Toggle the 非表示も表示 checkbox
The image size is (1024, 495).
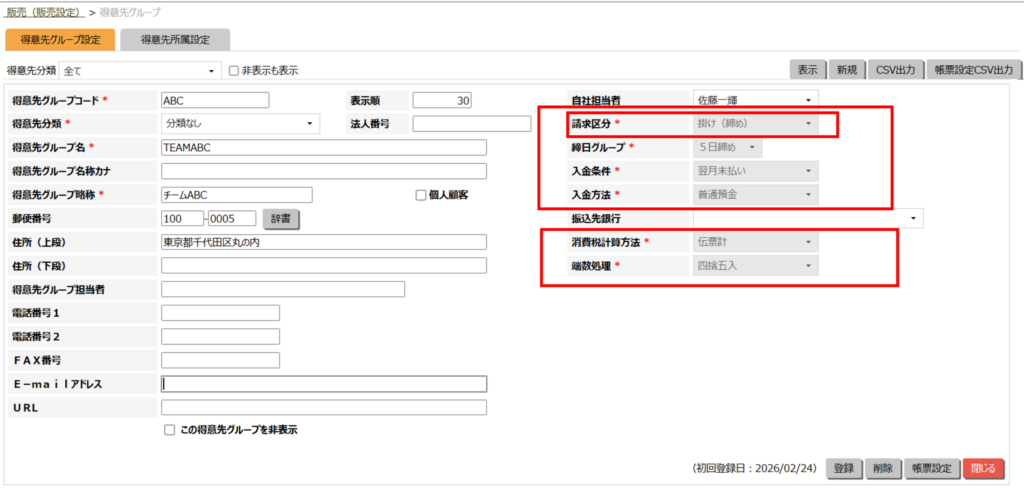pyautogui.click(x=234, y=71)
